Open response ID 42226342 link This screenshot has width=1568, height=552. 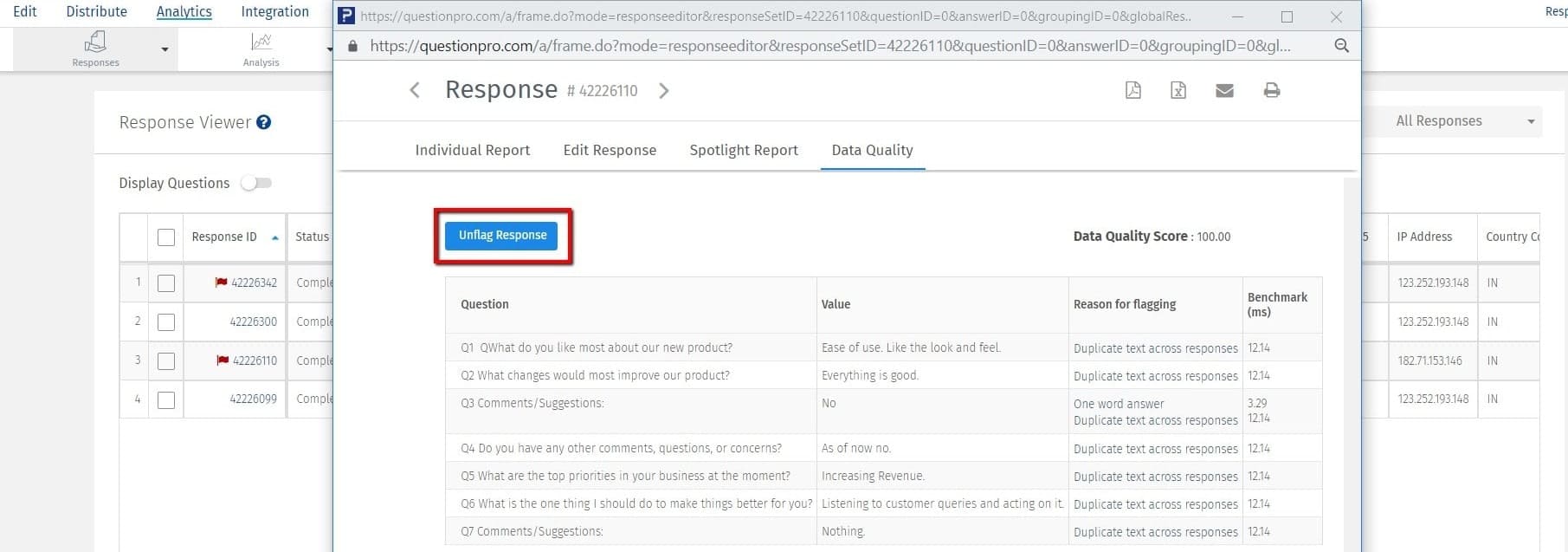(254, 282)
